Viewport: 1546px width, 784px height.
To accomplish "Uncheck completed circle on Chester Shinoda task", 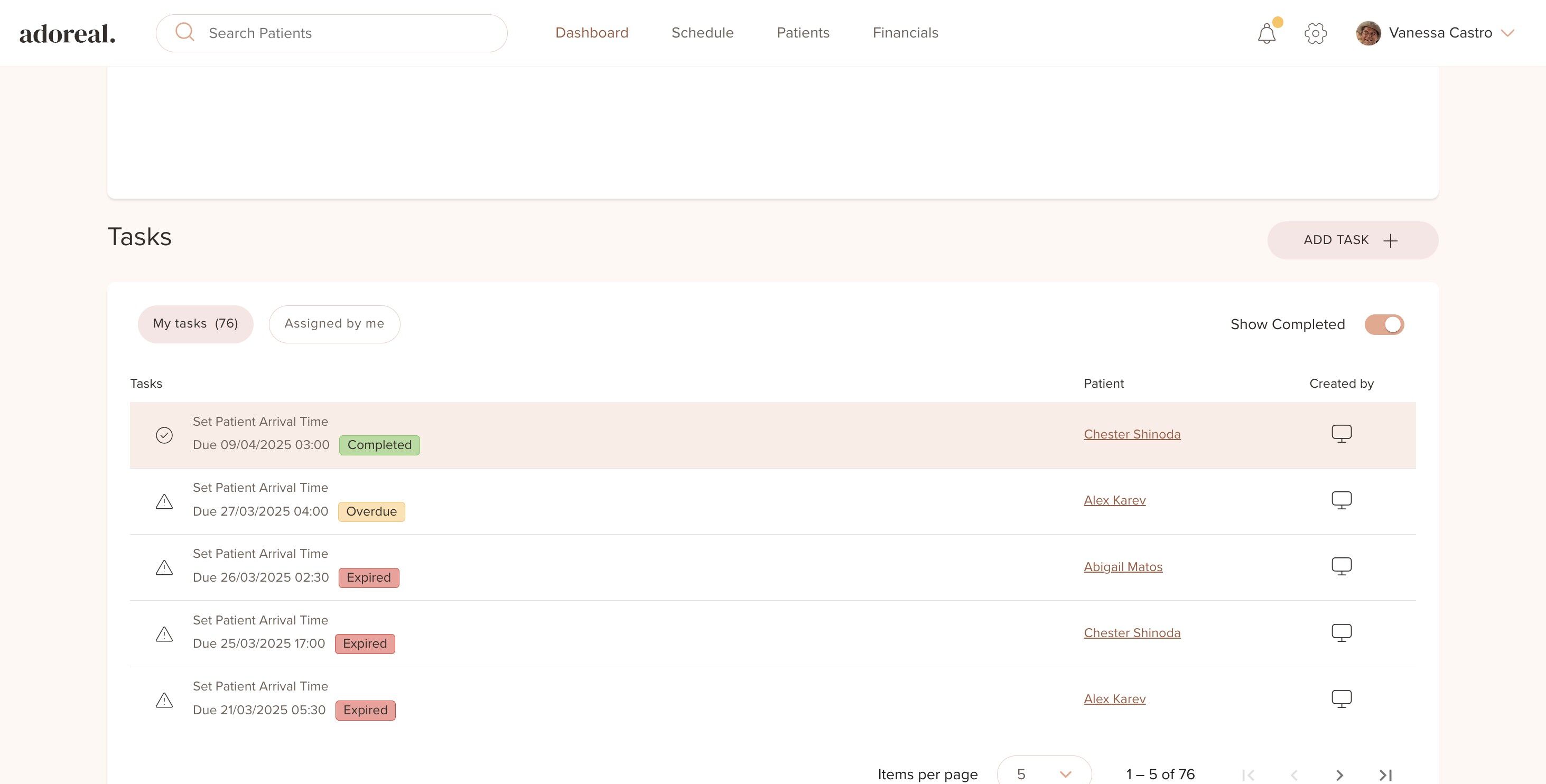I will tap(164, 435).
